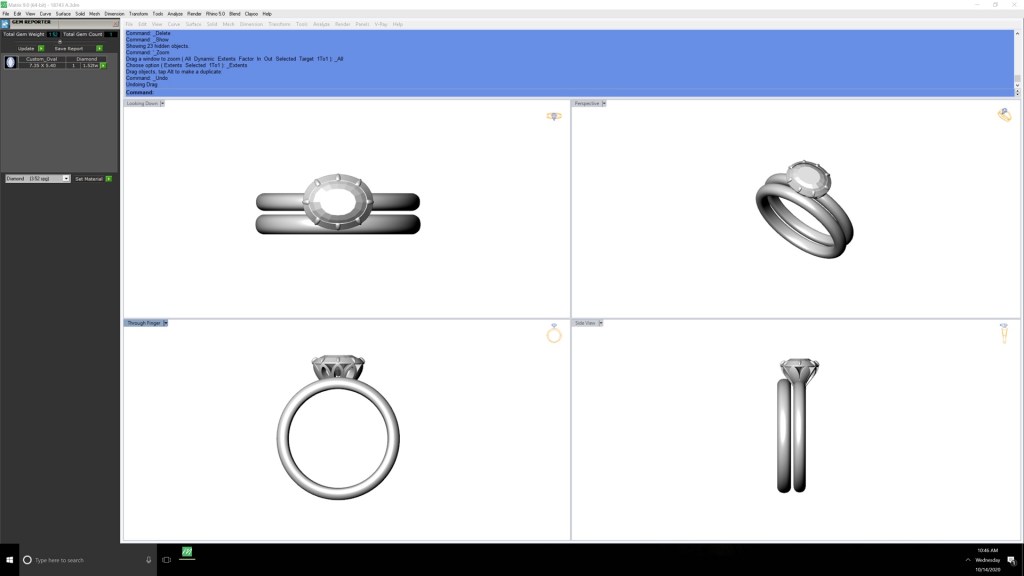Open the Perspective viewport dropdown arrow
Image resolution: width=1024 pixels, height=576 pixels.
[604, 103]
